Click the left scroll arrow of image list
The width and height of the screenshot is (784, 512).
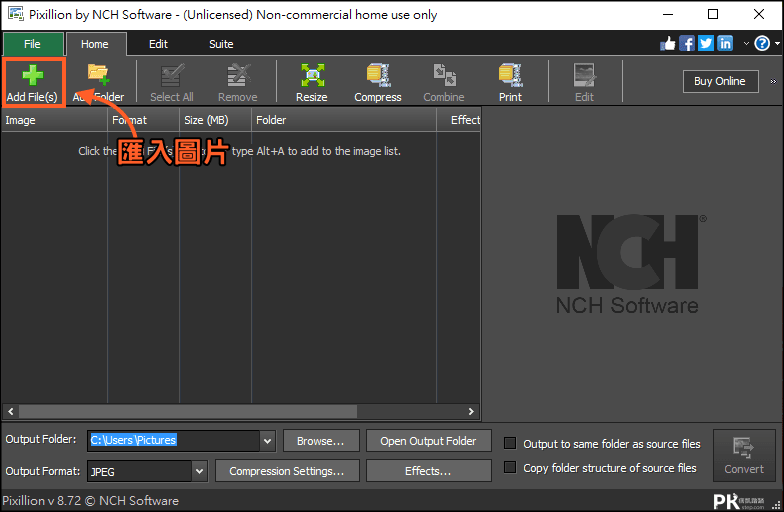[x=10, y=412]
